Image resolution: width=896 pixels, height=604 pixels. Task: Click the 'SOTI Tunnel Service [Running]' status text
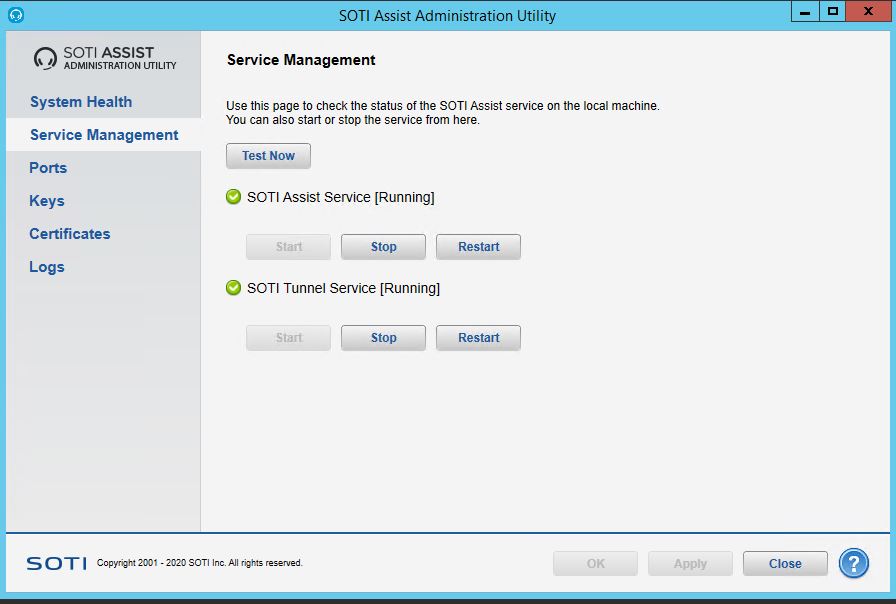[x=343, y=288]
